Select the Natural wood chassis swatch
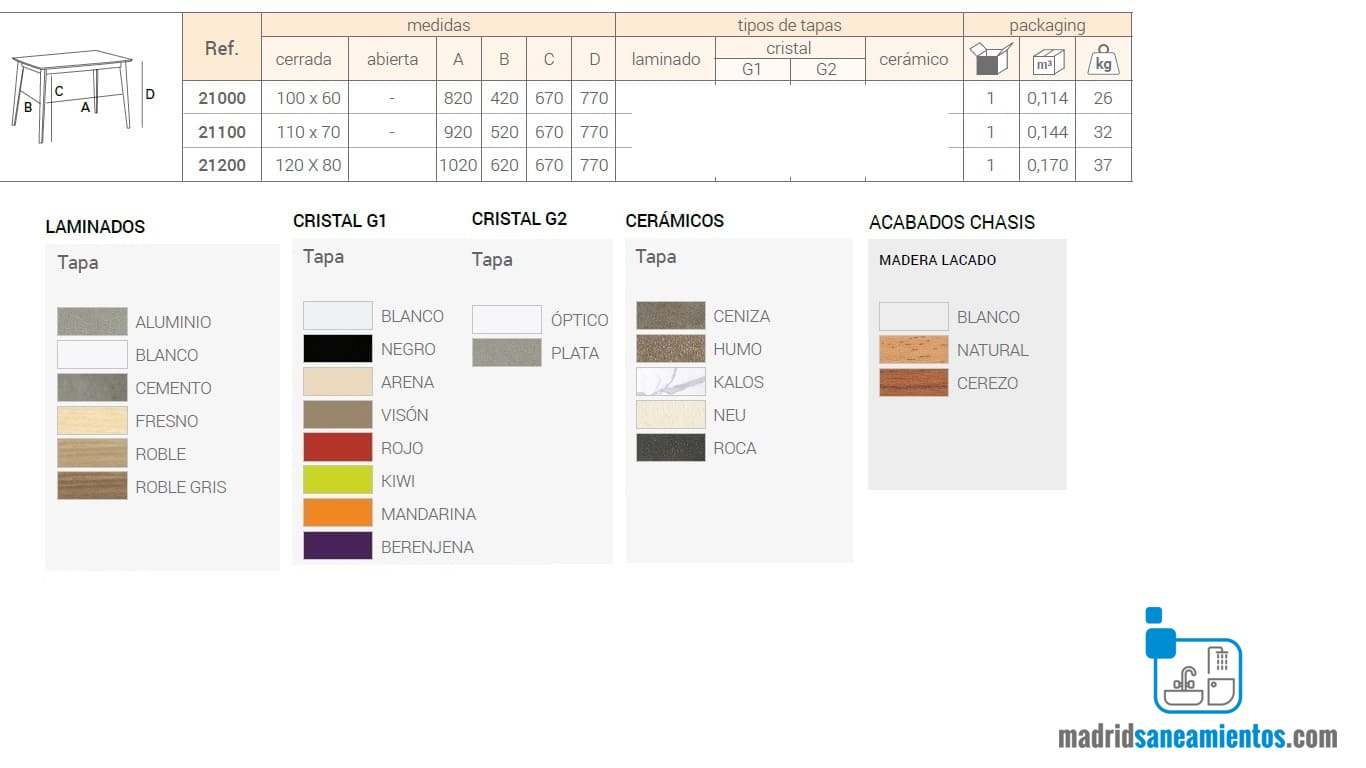The width and height of the screenshot is (1366, 768). pos(914,350)
